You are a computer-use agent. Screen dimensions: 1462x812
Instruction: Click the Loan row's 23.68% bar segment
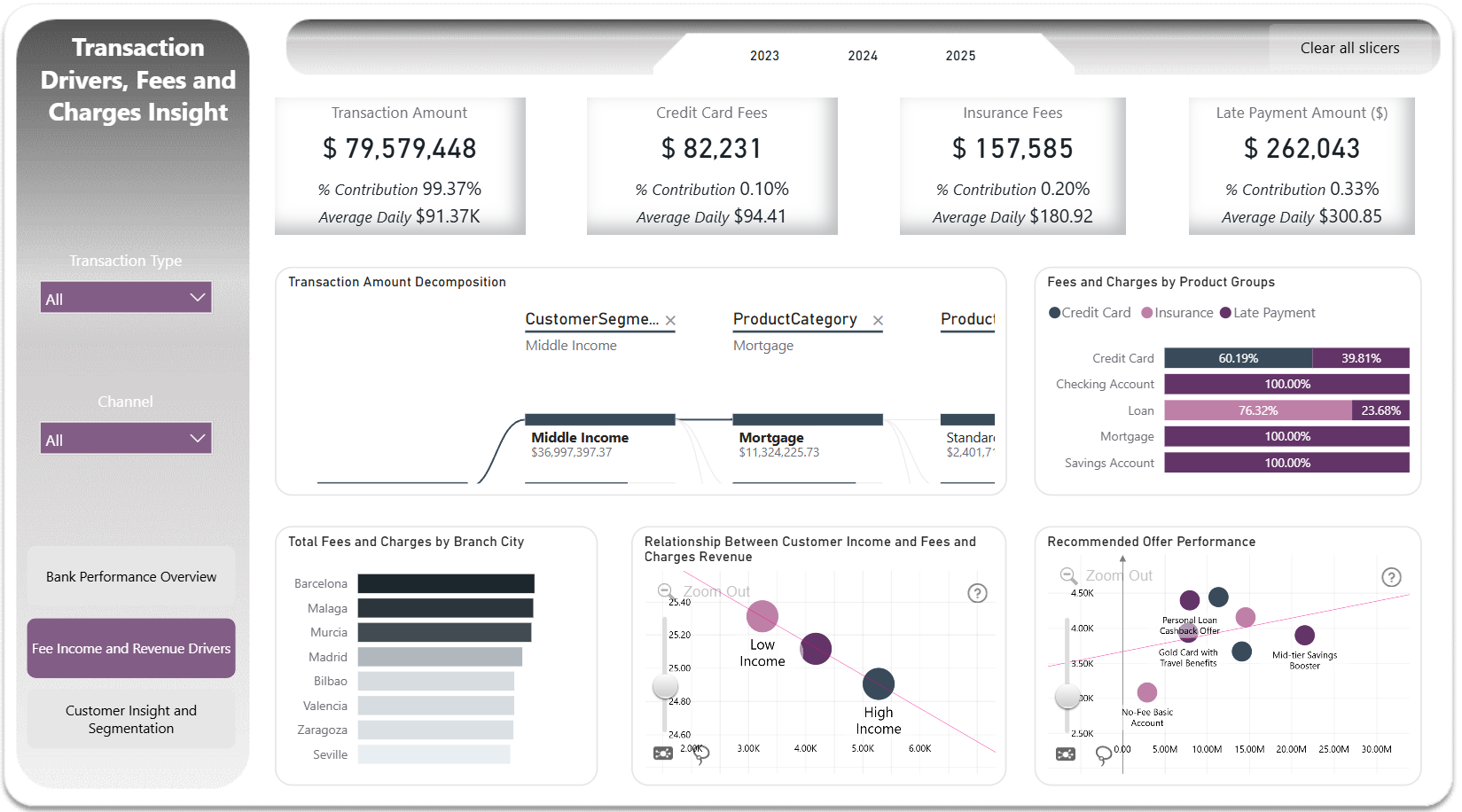point(1380,410)
